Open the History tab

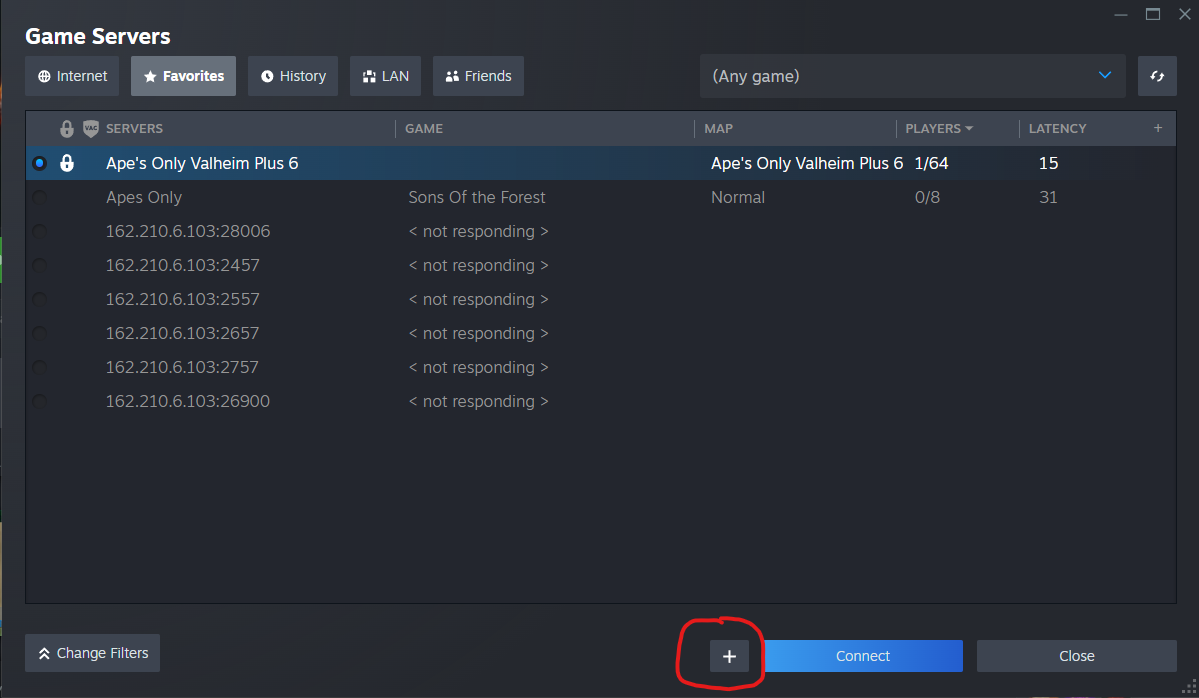click(x=293, y=76)
